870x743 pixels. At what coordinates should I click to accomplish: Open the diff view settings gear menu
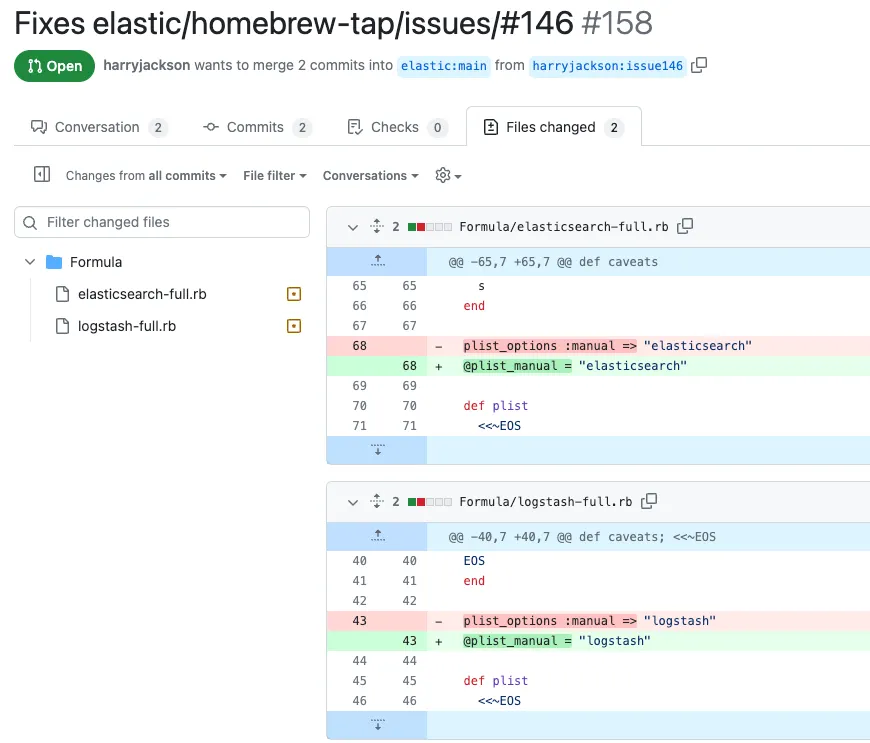coord(448,175)
